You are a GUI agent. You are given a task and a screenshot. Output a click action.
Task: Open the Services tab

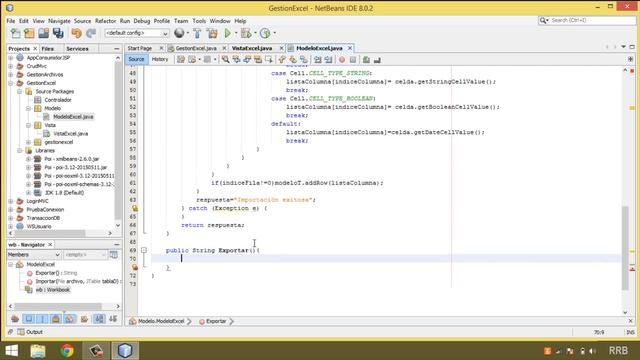(x=77, y=49)
